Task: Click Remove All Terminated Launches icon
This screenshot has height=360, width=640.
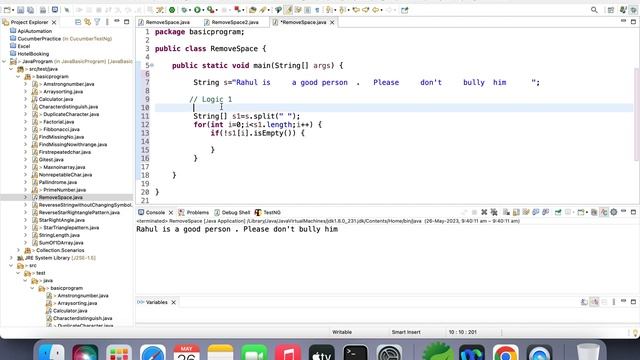Action: click(x=494, y=212)
